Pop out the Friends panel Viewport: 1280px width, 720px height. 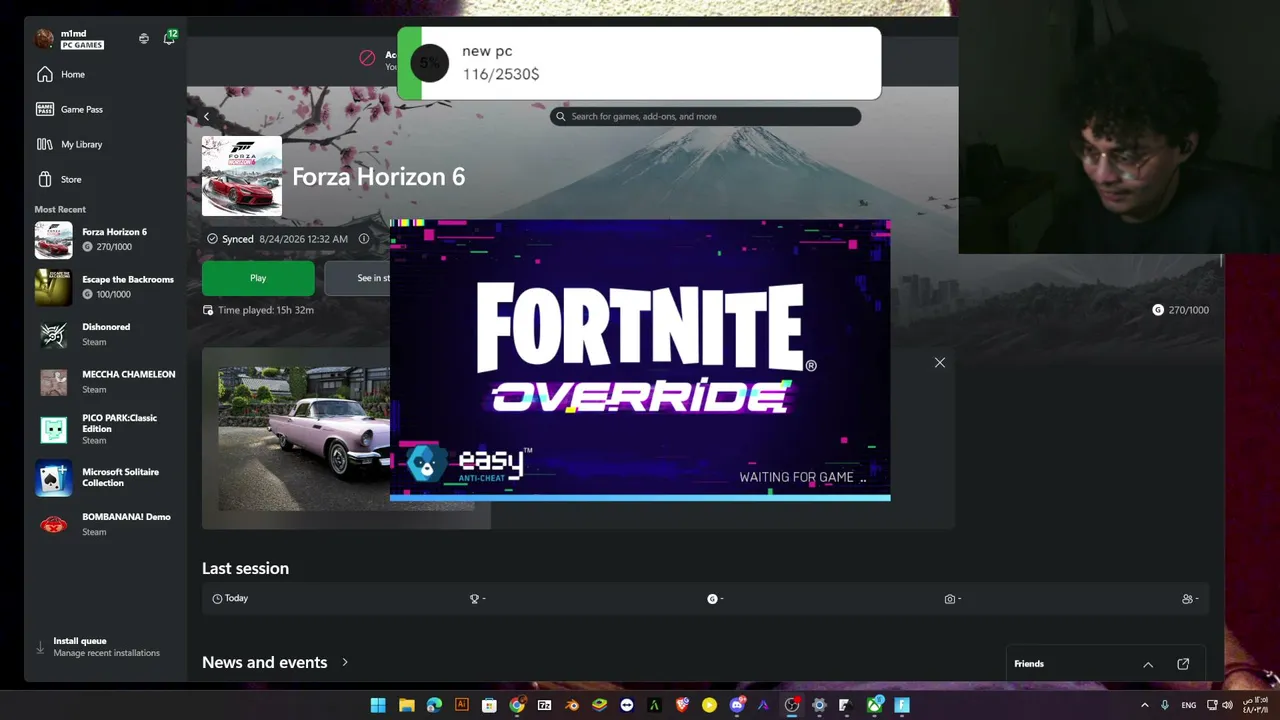pos(1183,664)
